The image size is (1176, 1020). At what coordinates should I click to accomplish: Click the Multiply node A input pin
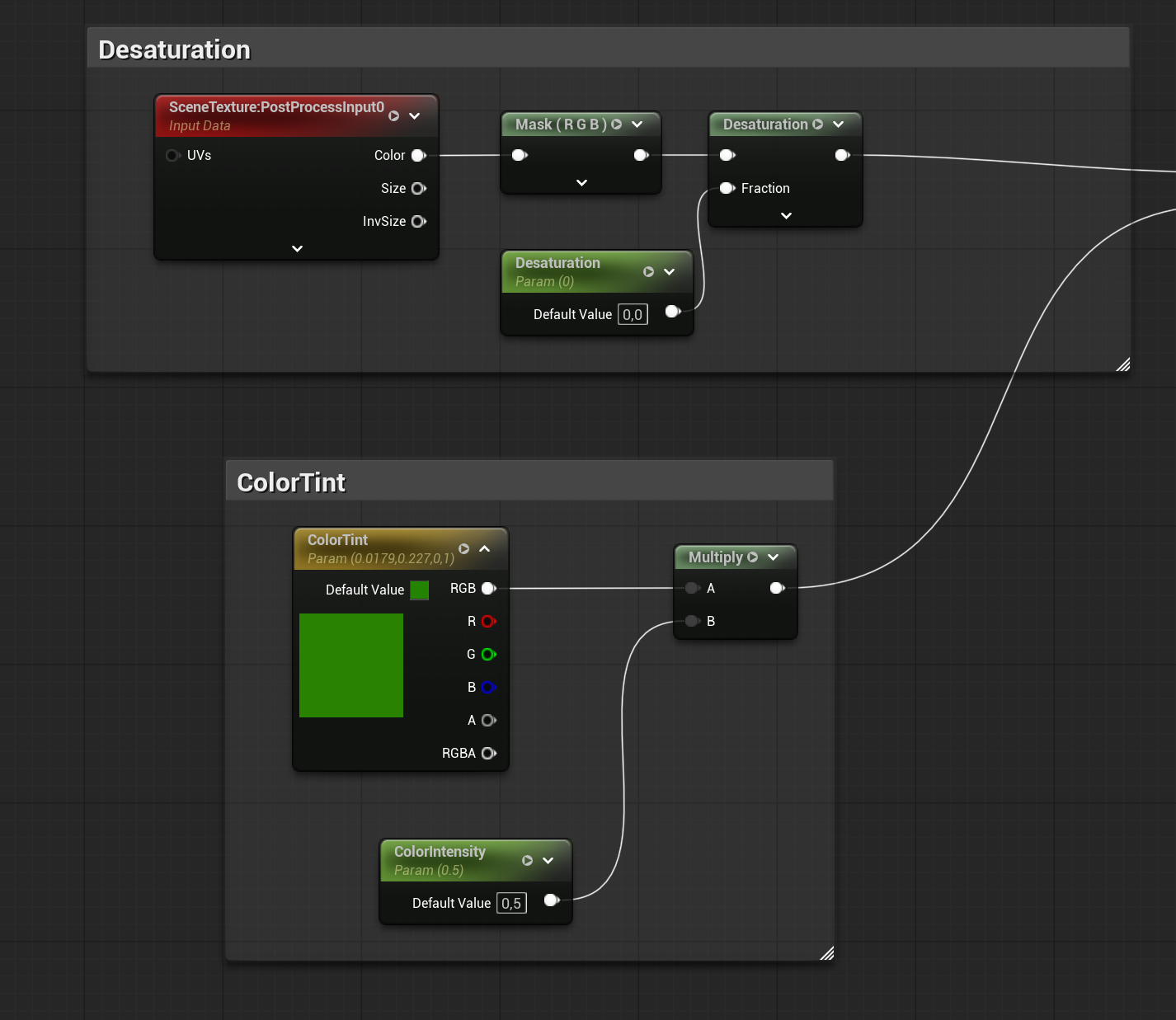[x=693, y=588]
